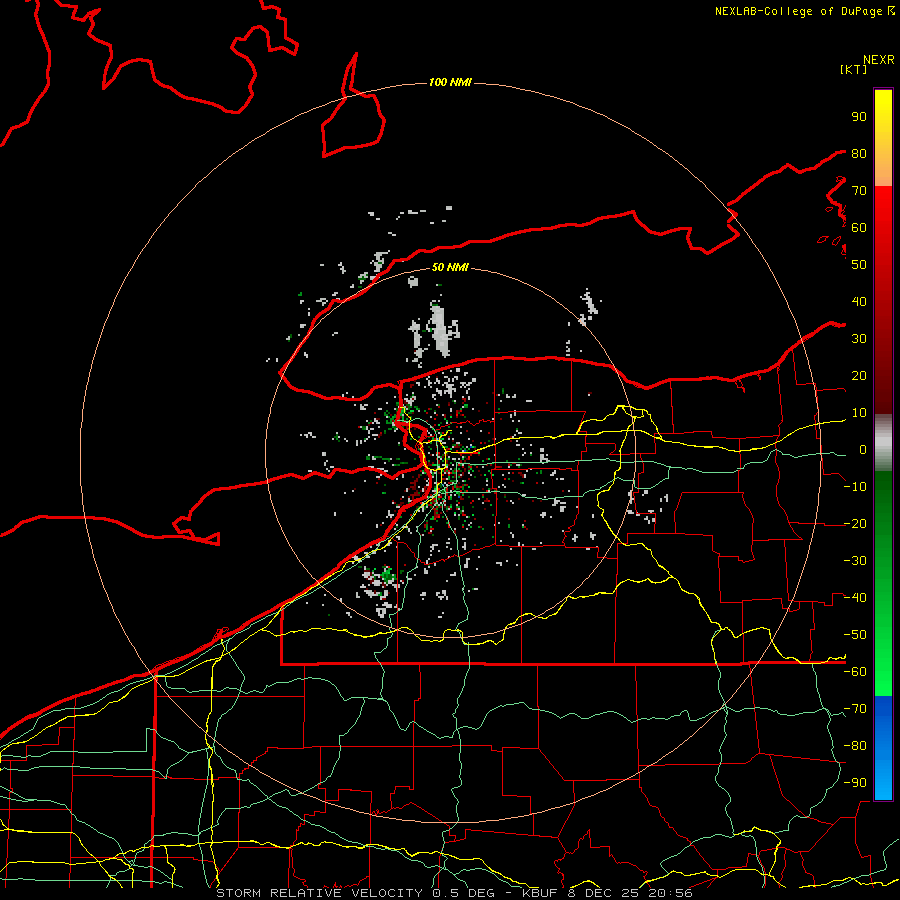Image resolution: width=900 pixels, height=900 pixels.
Task: Click the 20:56 timestamp
Action: [x=670, y=893]
